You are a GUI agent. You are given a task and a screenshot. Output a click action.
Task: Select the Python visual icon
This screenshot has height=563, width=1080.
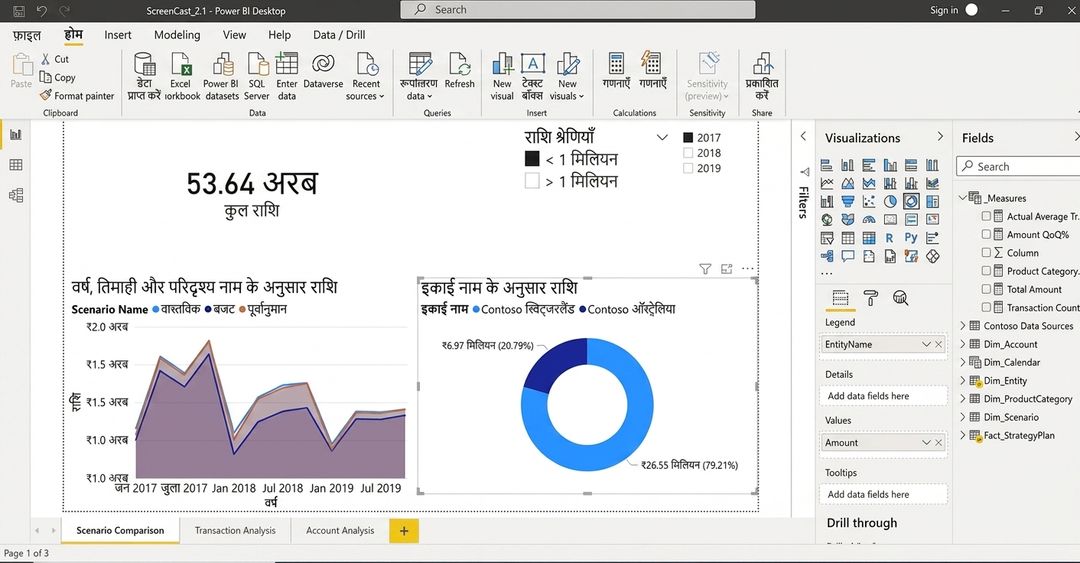(911, 238)
